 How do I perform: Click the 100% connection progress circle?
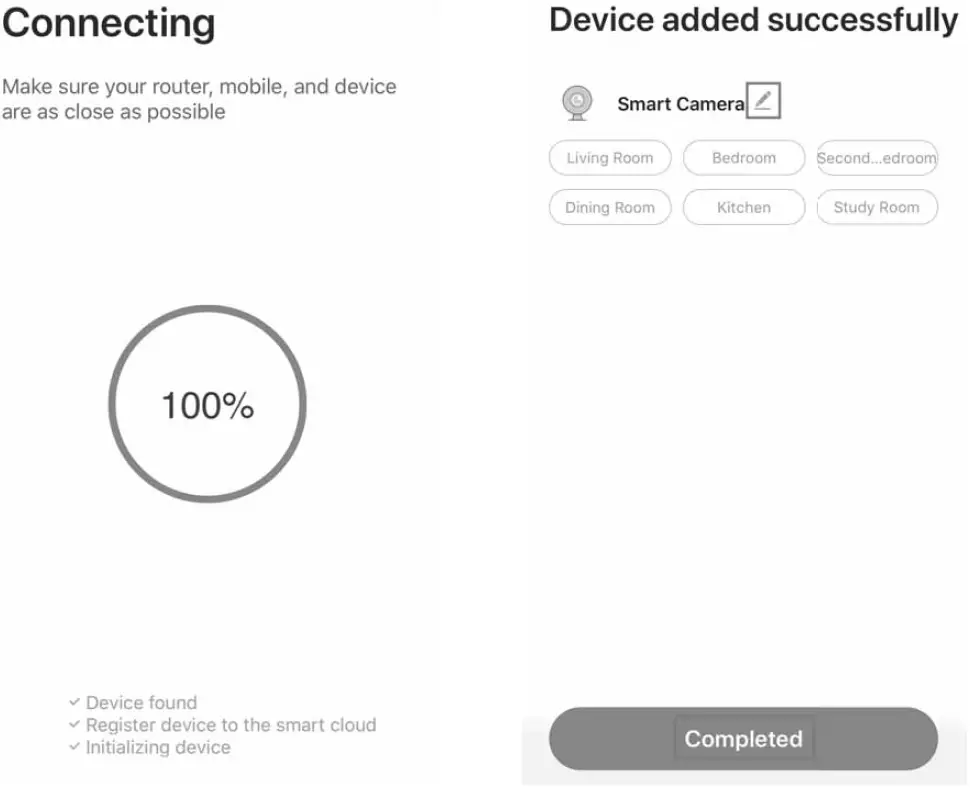click(x=207, y=405)
